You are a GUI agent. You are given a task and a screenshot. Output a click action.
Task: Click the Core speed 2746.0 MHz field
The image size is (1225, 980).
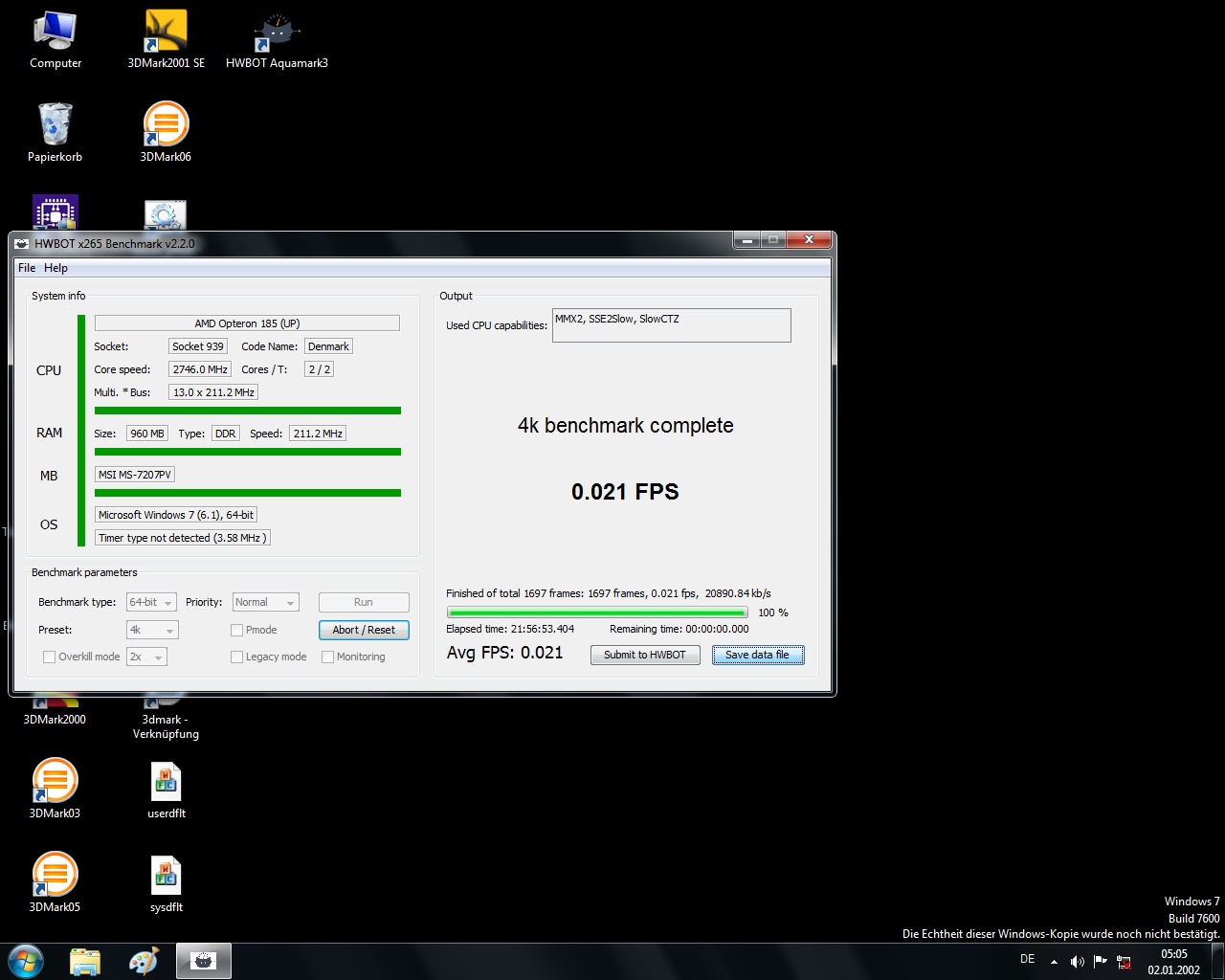pyautogui.click(x=200, y=369)
